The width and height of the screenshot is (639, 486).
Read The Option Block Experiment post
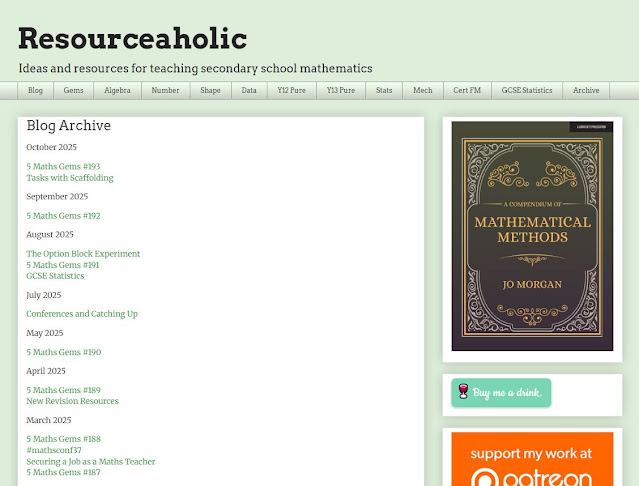tap(83, 254)
